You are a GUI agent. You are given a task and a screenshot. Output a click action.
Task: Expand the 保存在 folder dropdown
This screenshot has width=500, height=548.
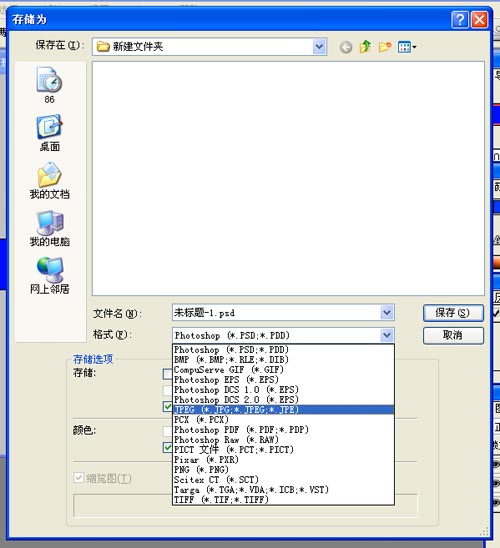tap(319, 46)
